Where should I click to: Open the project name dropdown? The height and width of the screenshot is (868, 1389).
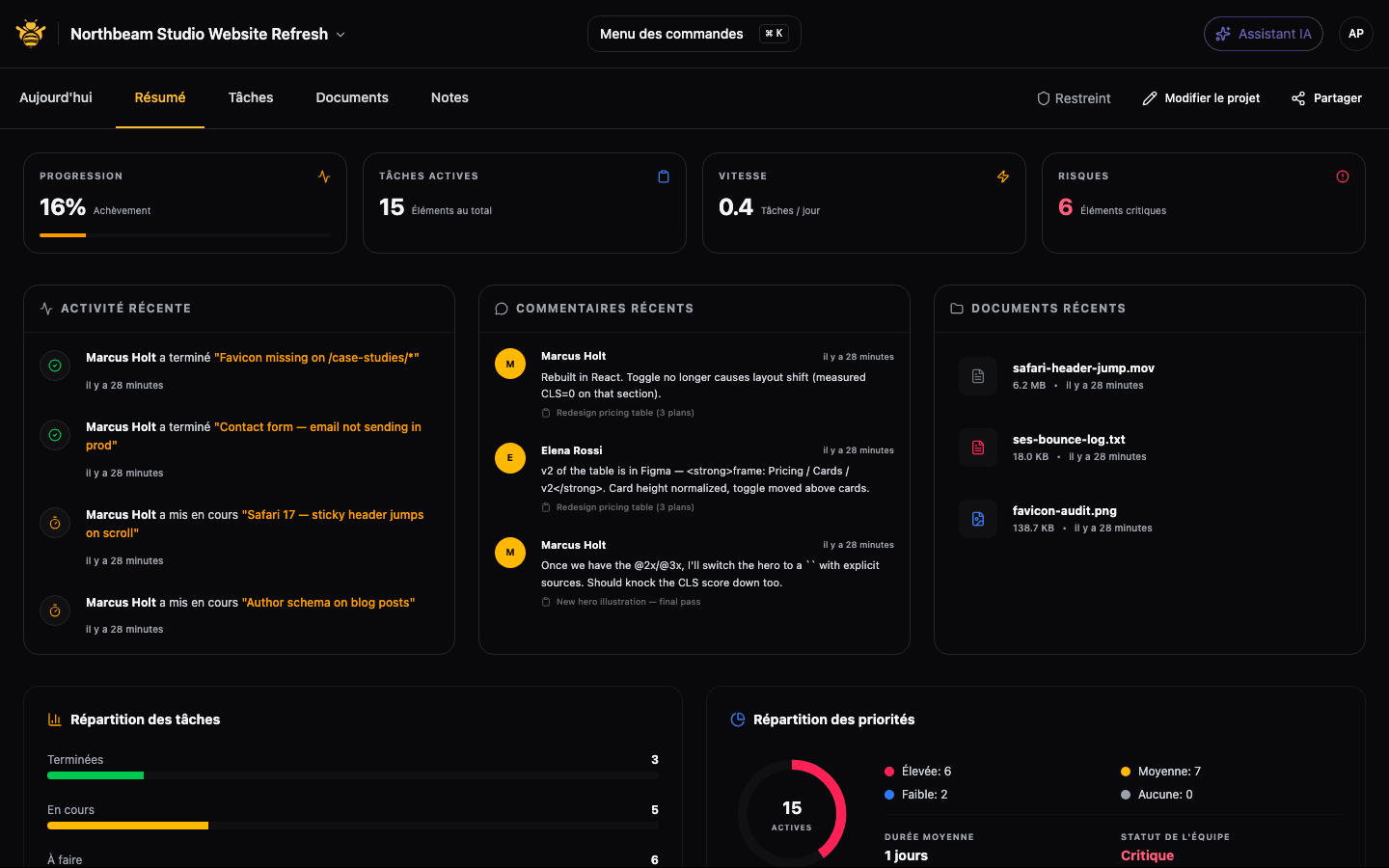(340, 33)
